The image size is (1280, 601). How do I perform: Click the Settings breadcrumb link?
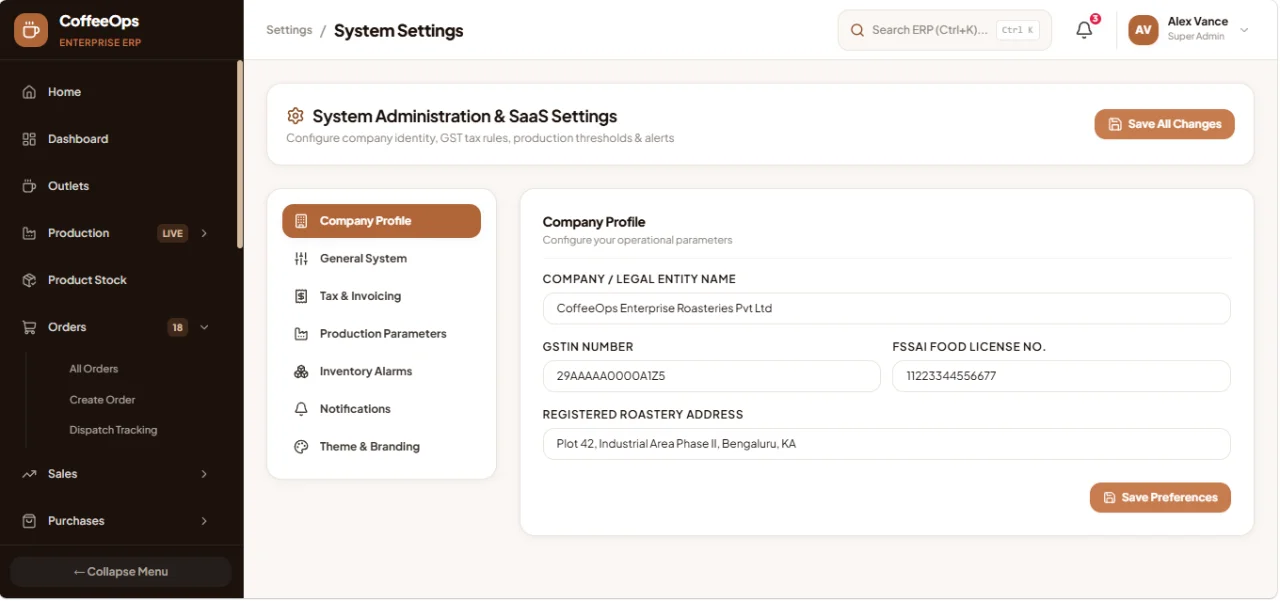289,30
